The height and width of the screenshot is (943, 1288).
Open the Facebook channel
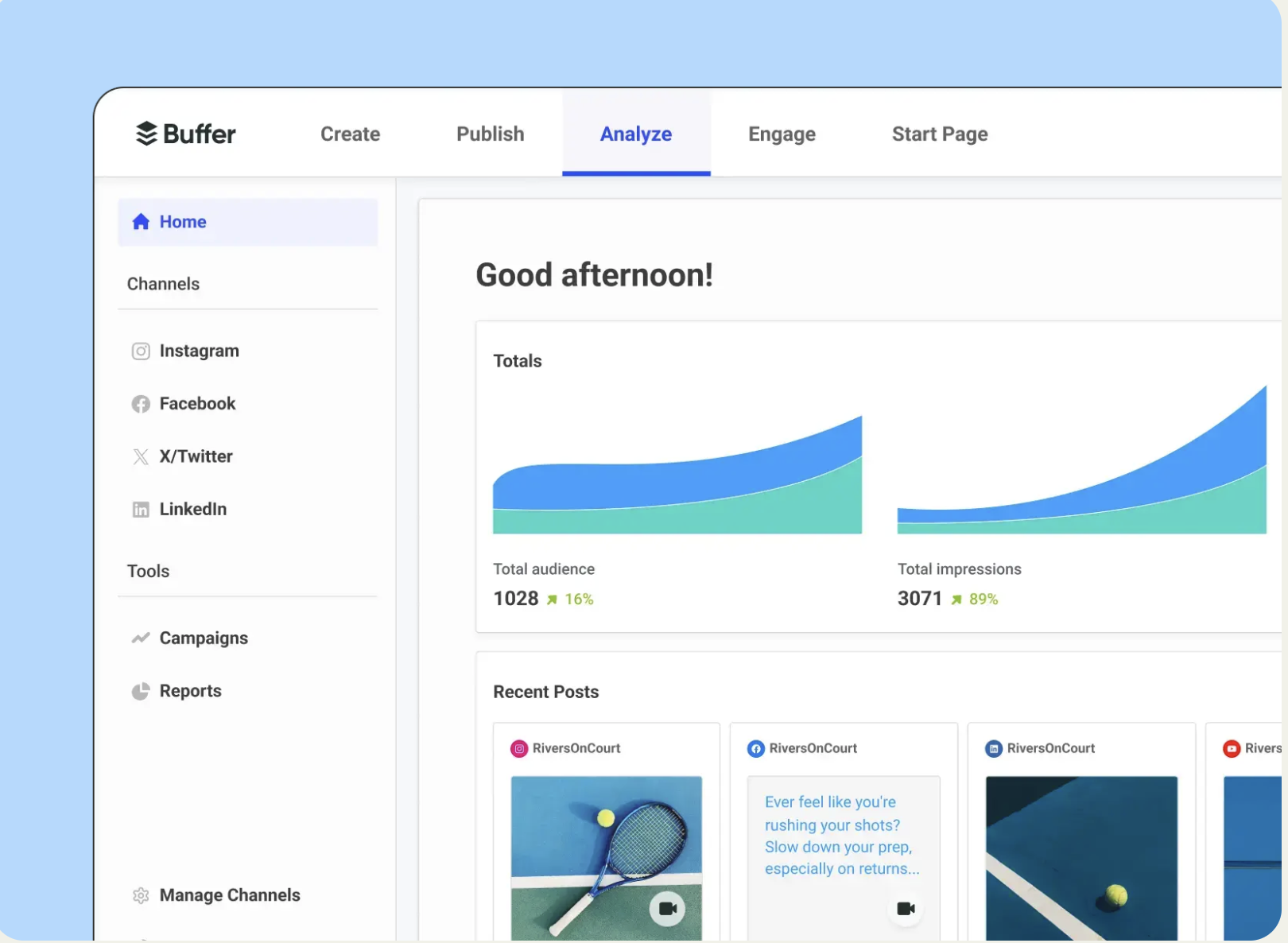(197, 403)
